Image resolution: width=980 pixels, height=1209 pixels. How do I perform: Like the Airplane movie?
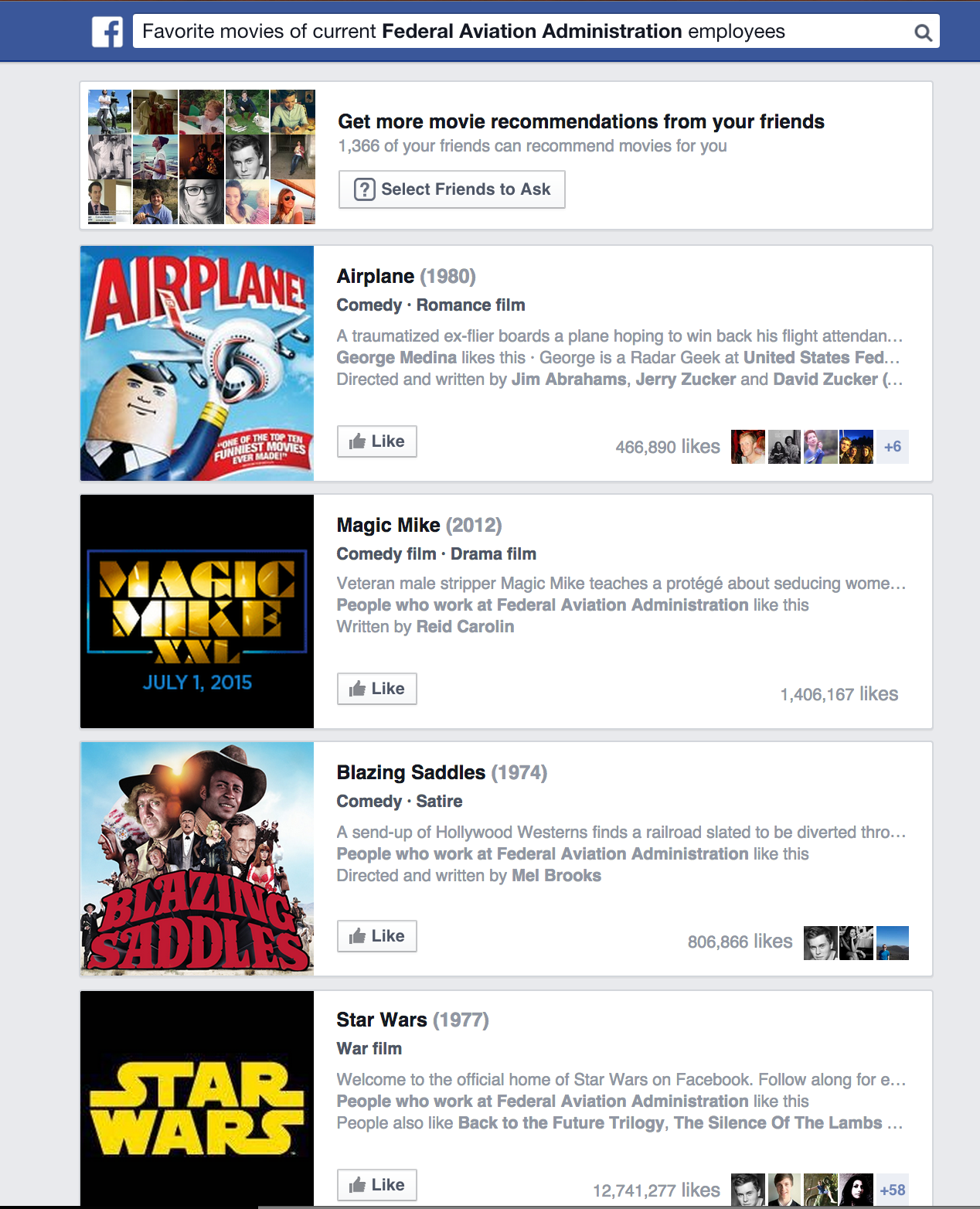(x=377, y=441)
